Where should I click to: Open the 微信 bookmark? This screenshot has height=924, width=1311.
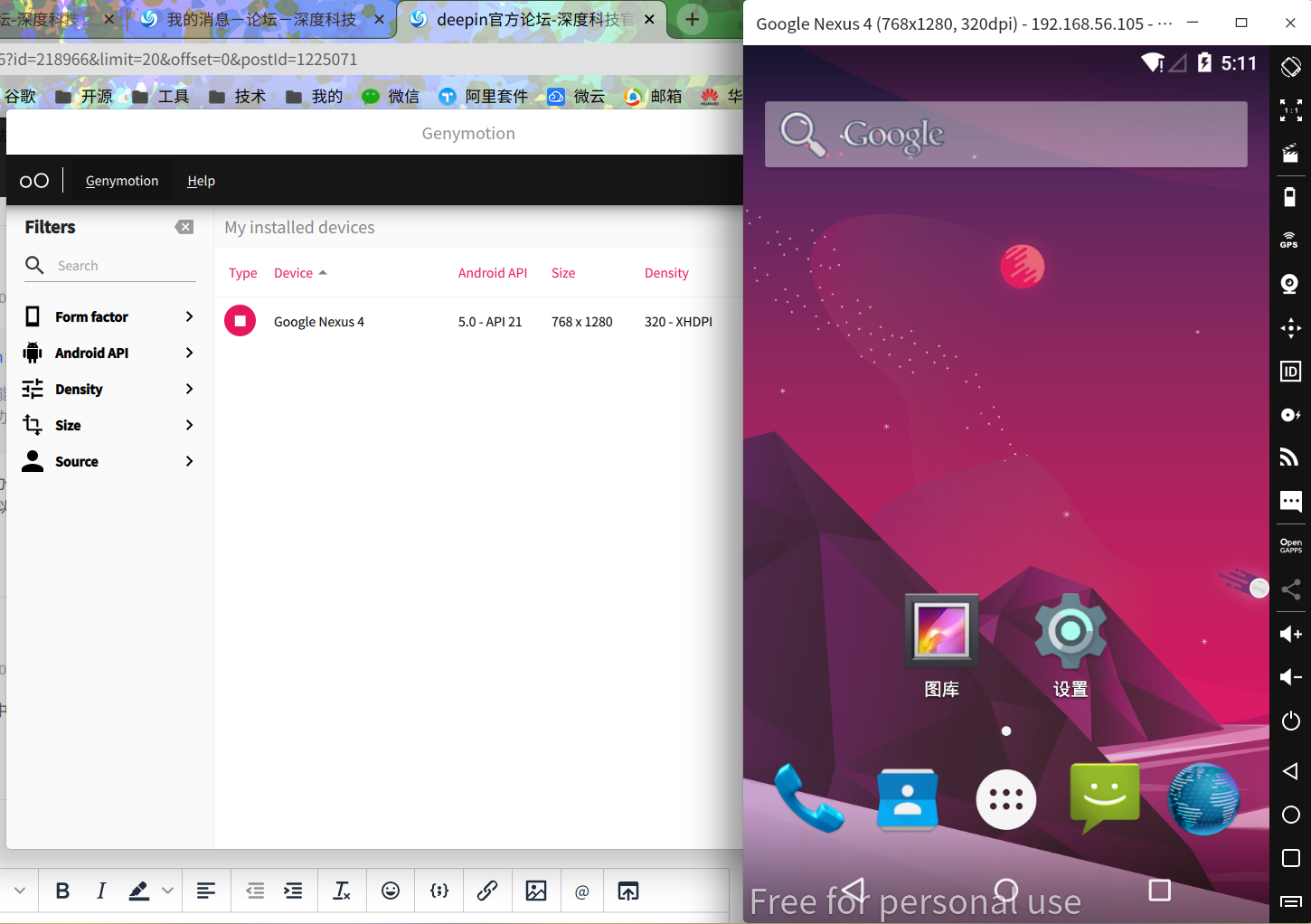point(391,96)
